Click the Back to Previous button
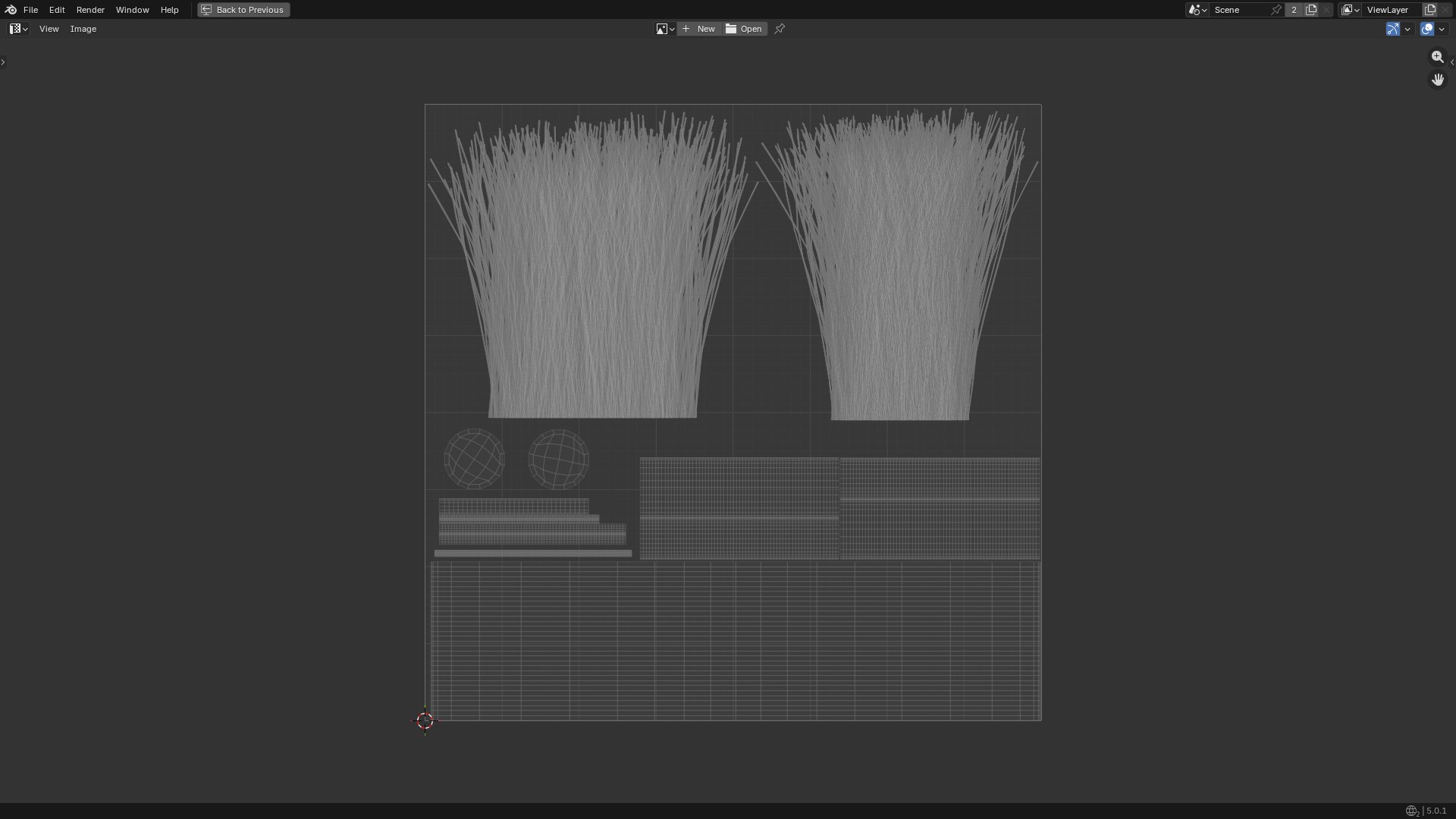Image resolution: width=1456 pixels, height=819 pixels. click(243, 10)
